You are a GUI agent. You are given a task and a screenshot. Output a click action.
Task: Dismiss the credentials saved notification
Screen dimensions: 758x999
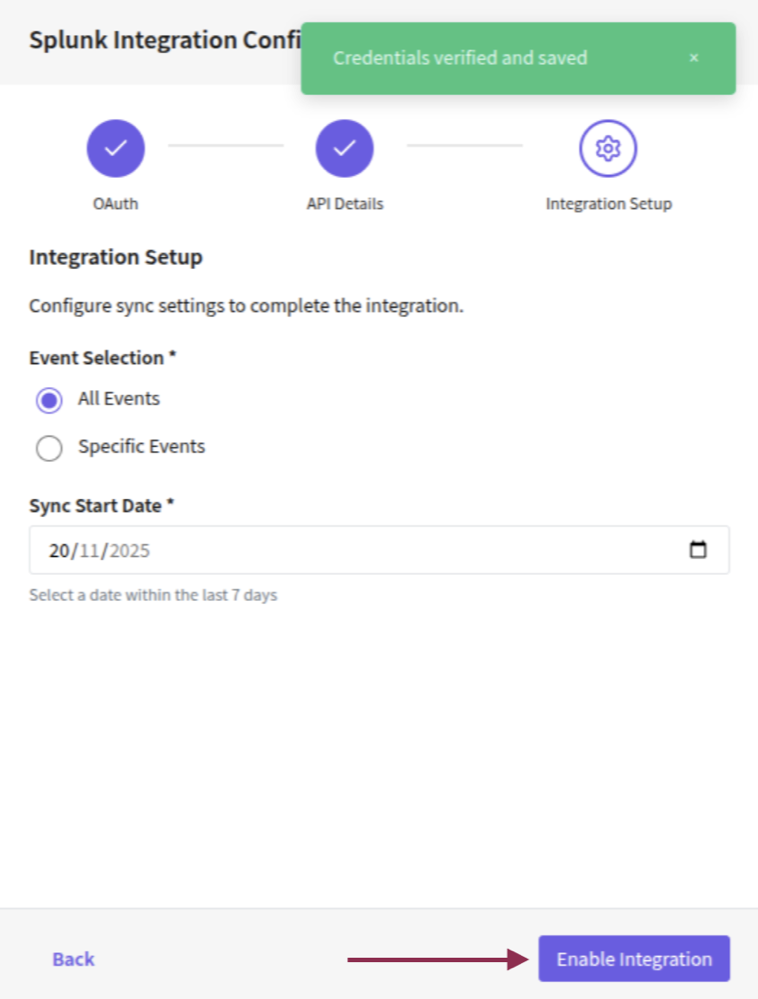click(694, 58)
